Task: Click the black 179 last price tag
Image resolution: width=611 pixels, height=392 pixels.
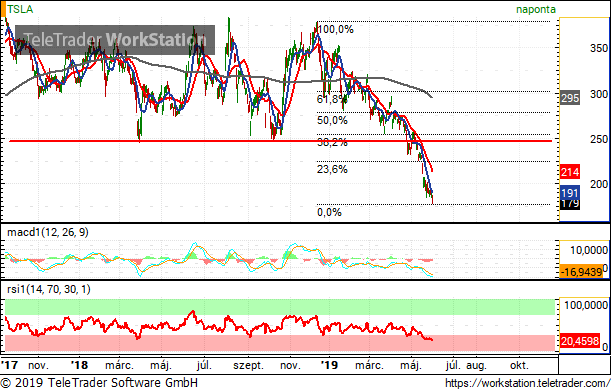Action: click(570, 204)
